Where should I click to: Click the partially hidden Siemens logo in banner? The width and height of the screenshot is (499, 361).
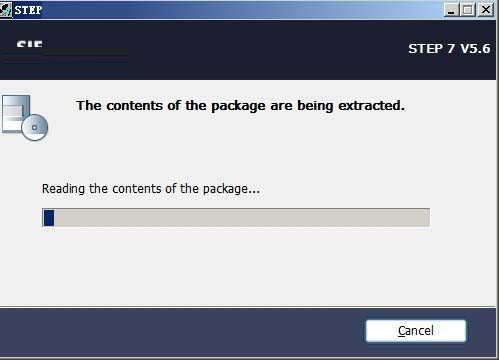pos(30,44)
